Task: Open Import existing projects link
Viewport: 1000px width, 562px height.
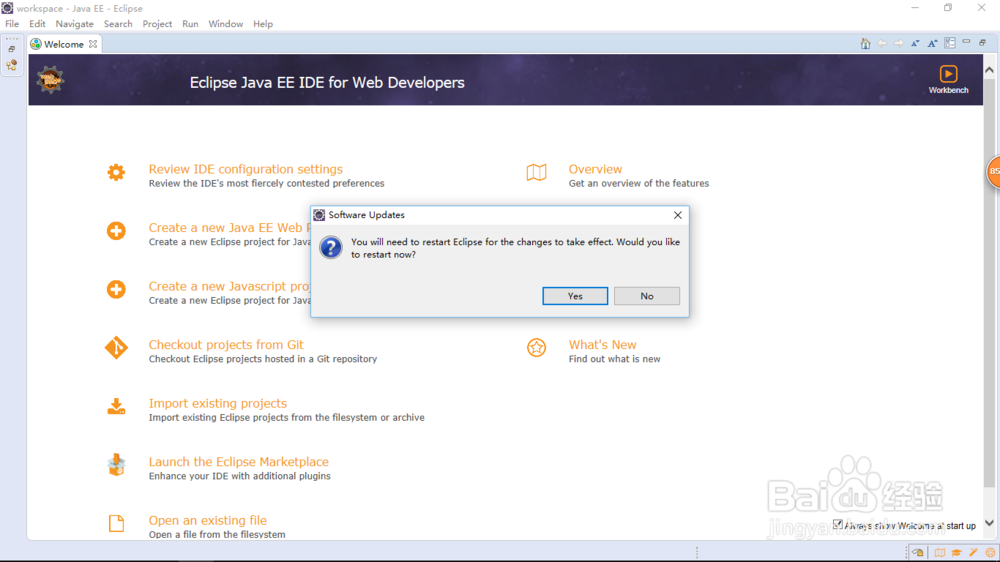Action: click(x=217, y=403)
